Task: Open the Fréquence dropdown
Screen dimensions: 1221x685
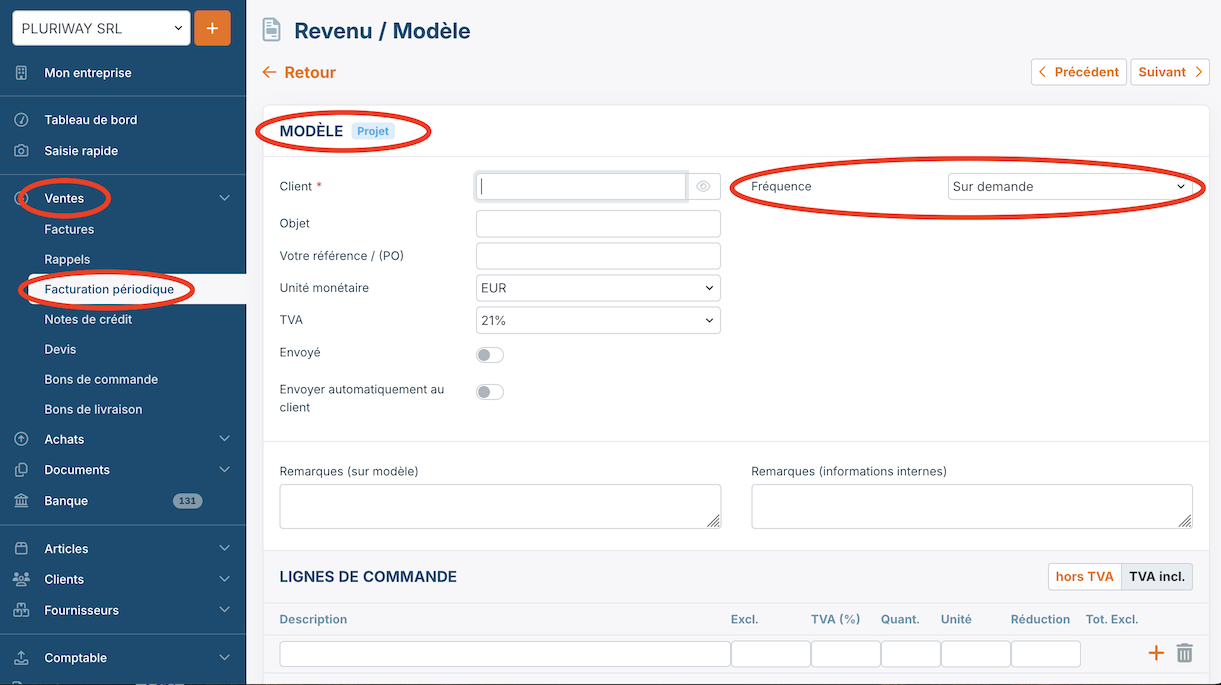Action: tap(1069, 187)
